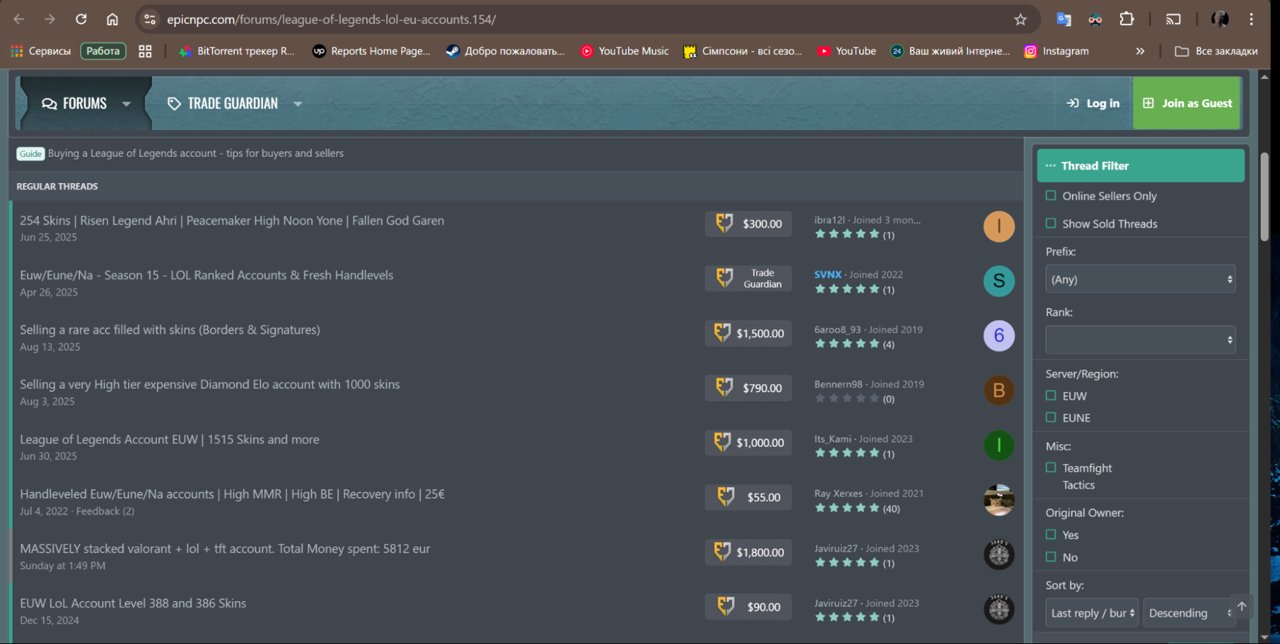Image resolution: width=1280 pixels, height=644 pixels.
Task: Click the $1,800.00 Trade Guardian price badge
Action: coord(748,552)
